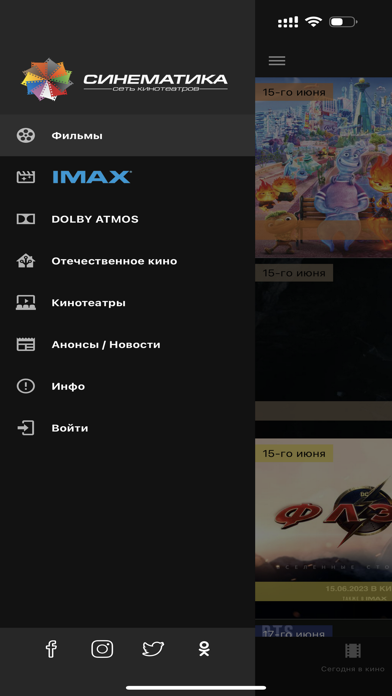Tap the battery indicator in status bar
392x696 pixels.
(x=343, y=22)
